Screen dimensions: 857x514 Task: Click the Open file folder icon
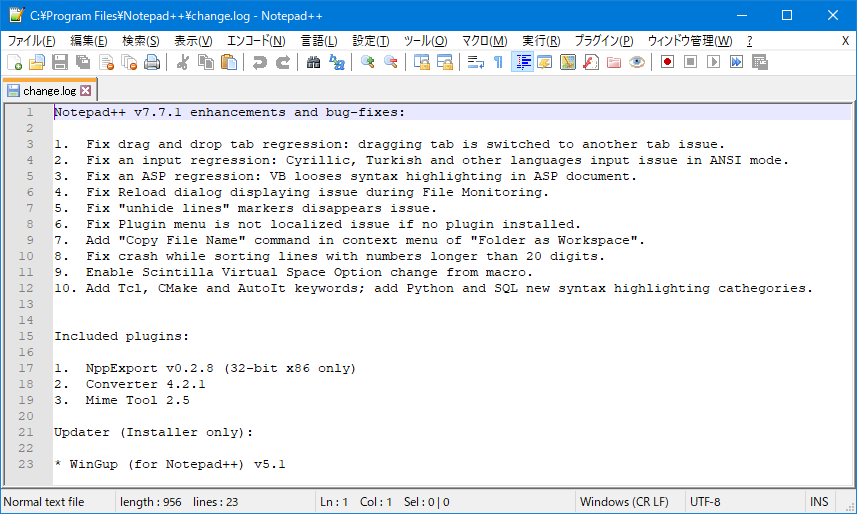click(37, 62)
